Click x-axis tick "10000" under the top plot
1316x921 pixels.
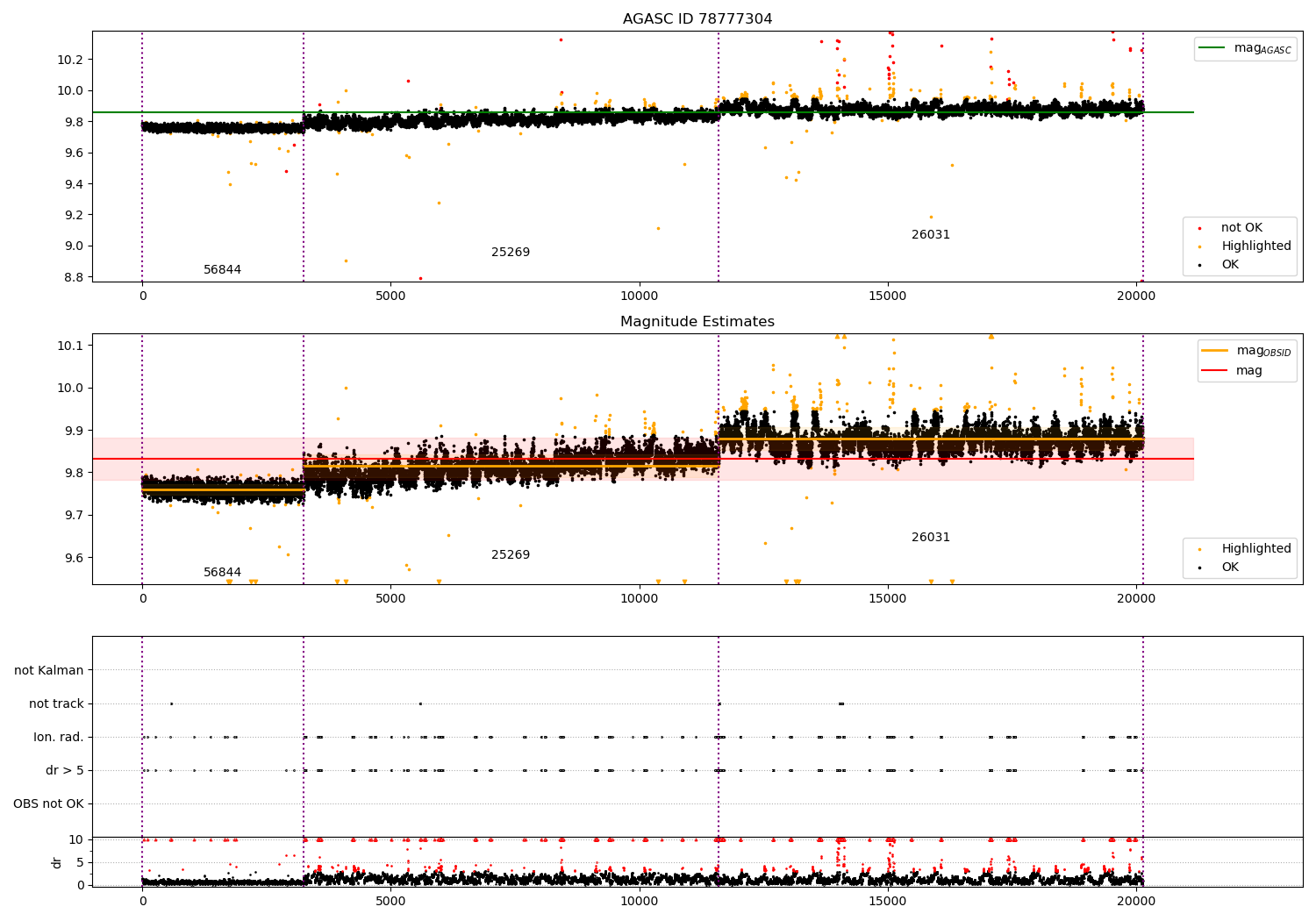point(639,296)
